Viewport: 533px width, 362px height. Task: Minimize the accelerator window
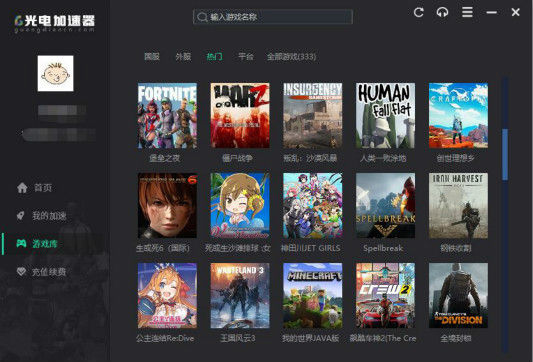pyautogui.click(x=492, y=13)
